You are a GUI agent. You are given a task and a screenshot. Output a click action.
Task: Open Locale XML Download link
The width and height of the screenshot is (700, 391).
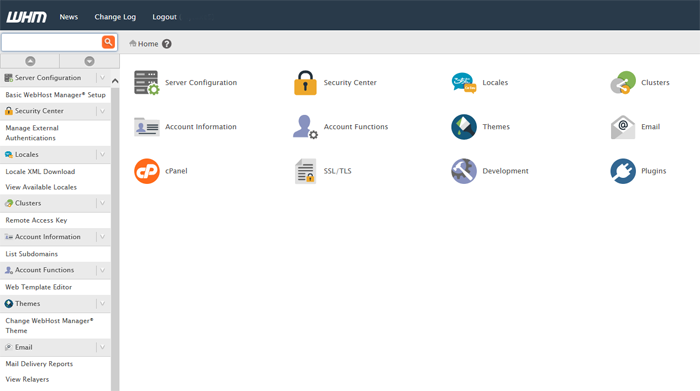click(40, 171)
